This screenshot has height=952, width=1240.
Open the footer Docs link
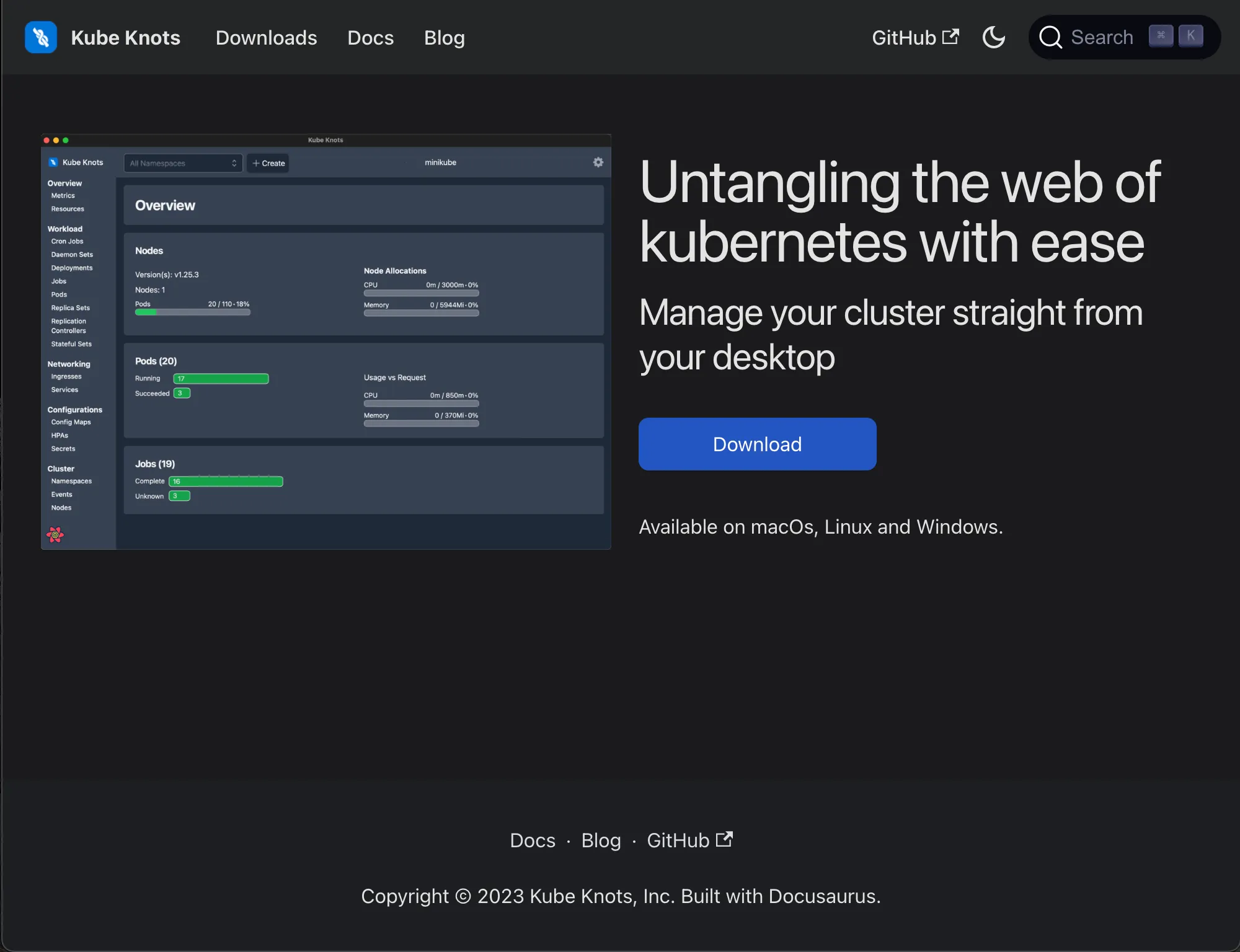pyautogui.click(x=533, y=840)
